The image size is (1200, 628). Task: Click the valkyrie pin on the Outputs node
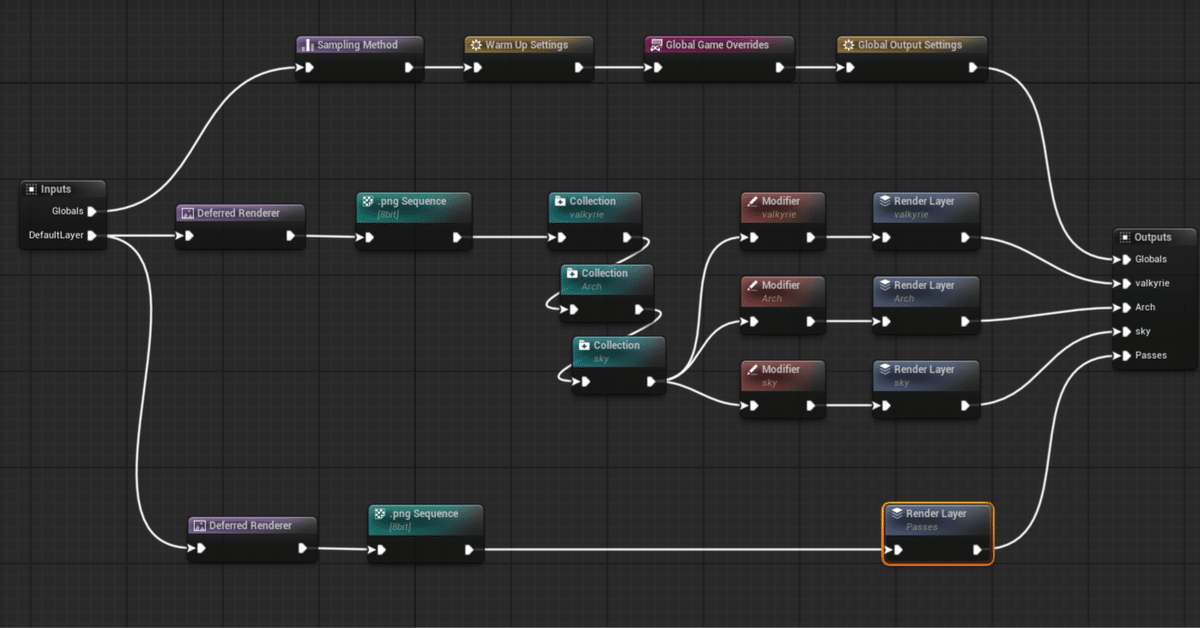click(1126, 283)
